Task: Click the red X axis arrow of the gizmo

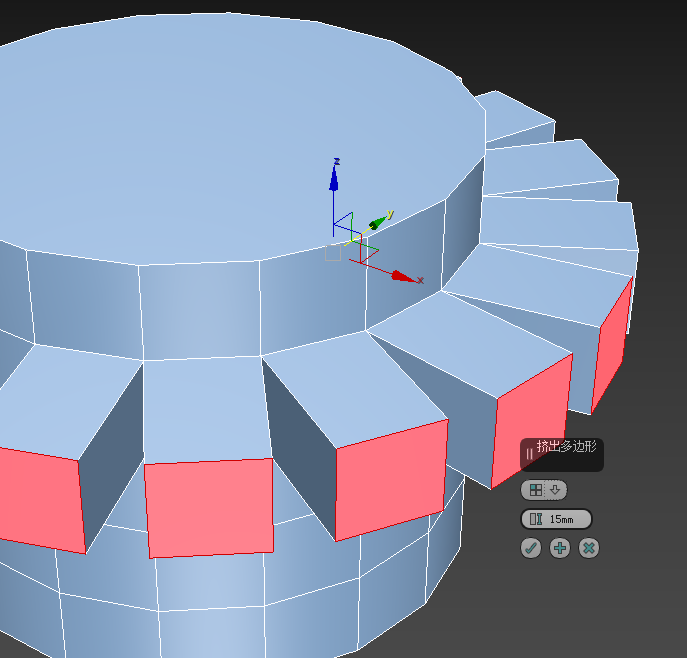Action: [402, 276]
